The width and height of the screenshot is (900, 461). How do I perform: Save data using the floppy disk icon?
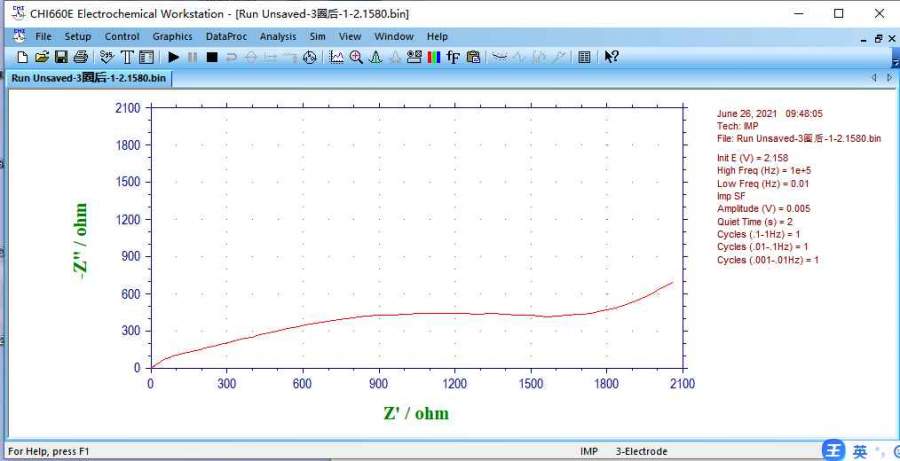61,57
